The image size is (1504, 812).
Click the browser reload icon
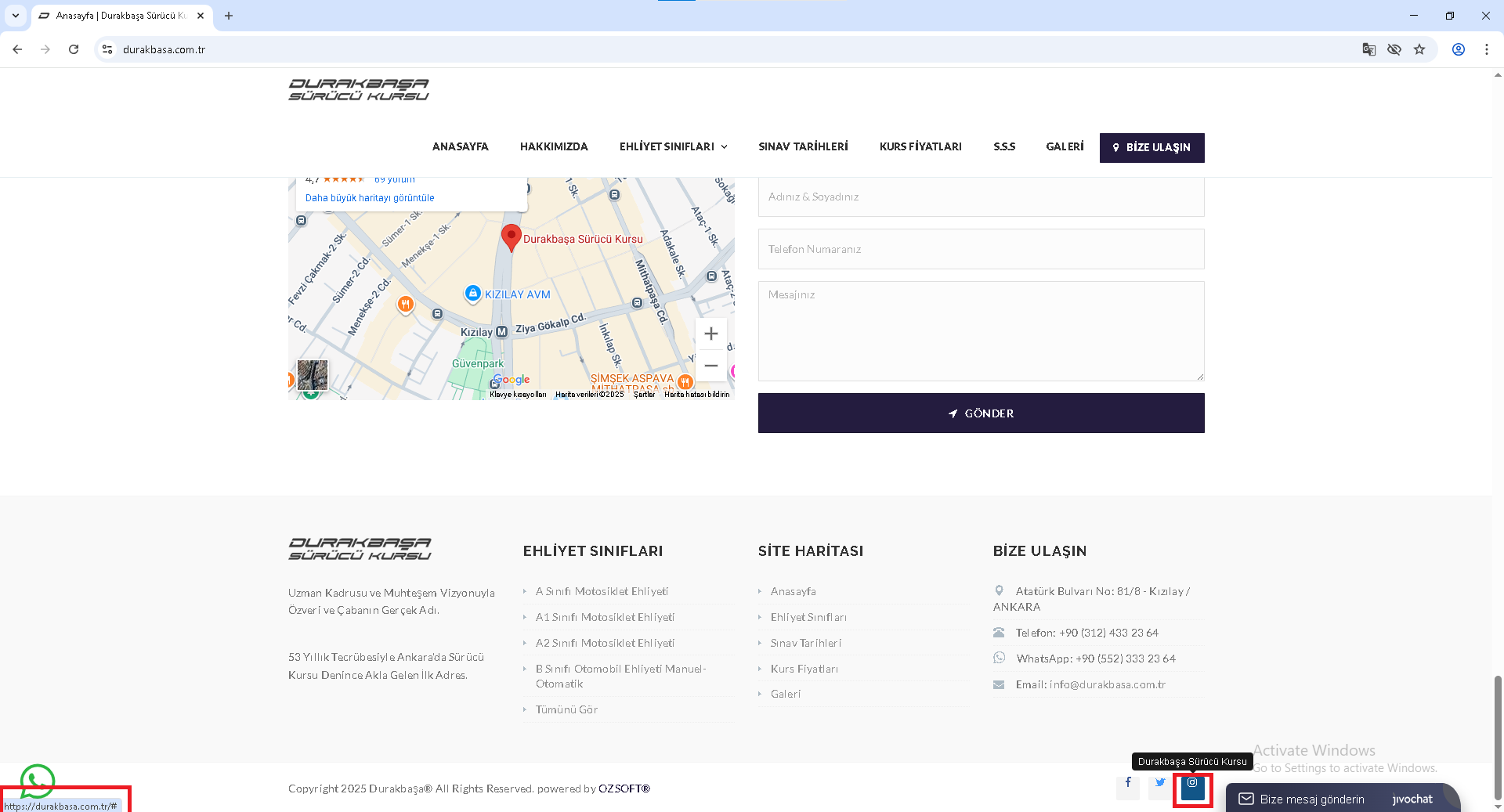click(x=74, y=49)
